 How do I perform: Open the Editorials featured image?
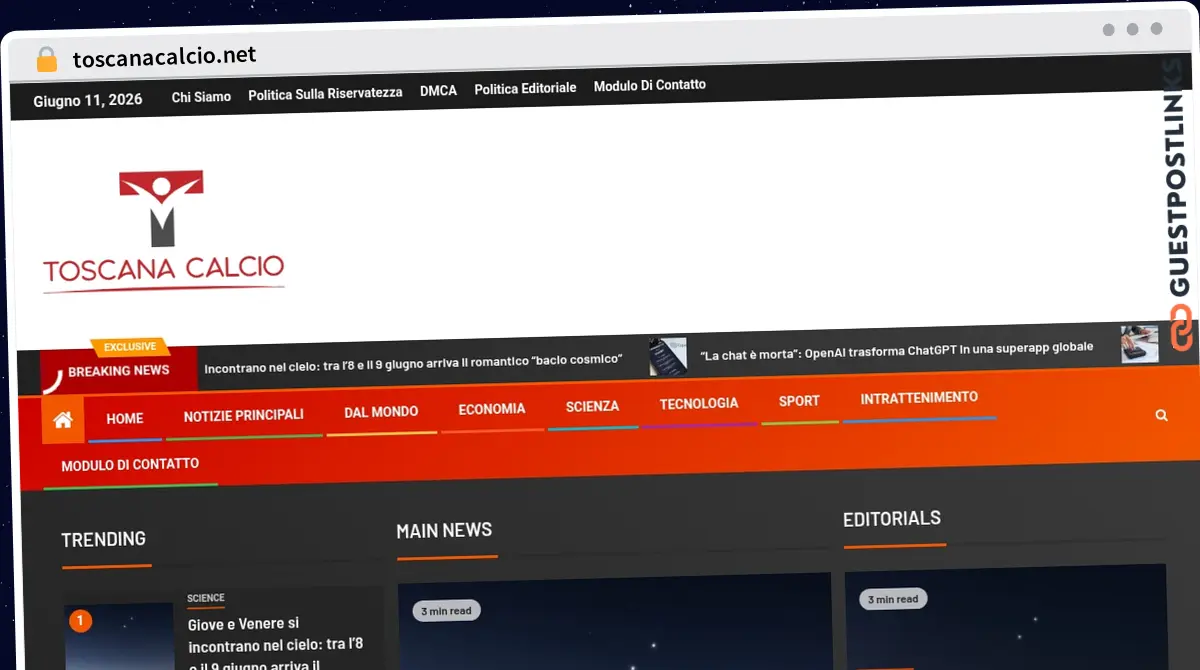(x=1005, y=616)
